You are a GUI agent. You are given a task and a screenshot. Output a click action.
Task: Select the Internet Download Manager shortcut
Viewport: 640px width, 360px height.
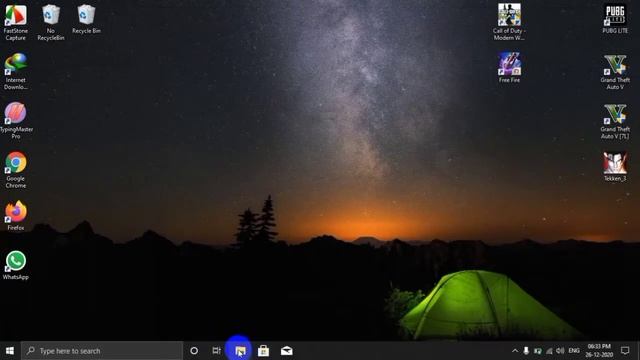coord(16,71)
